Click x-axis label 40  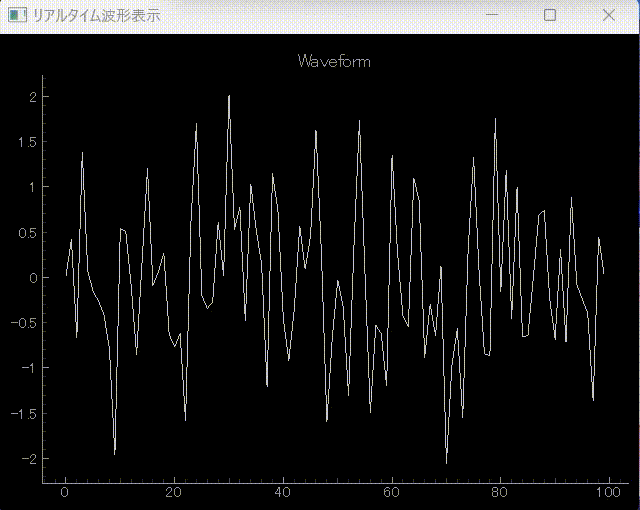tap(282, 492)
